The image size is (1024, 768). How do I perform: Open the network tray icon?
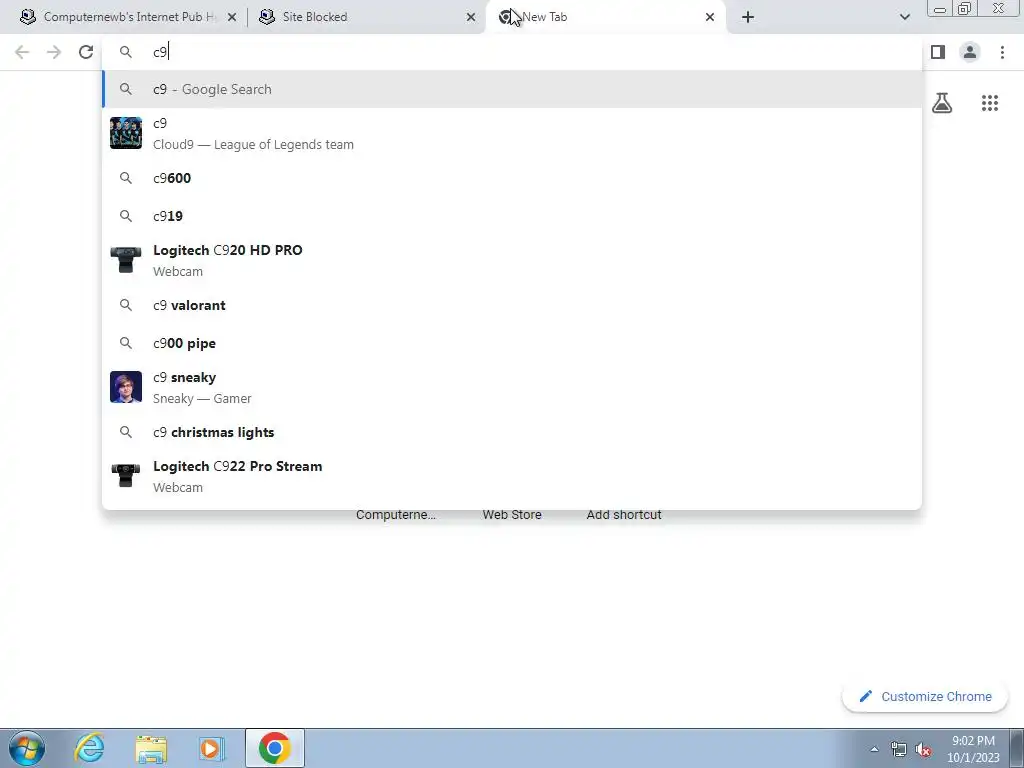[899, 750]
